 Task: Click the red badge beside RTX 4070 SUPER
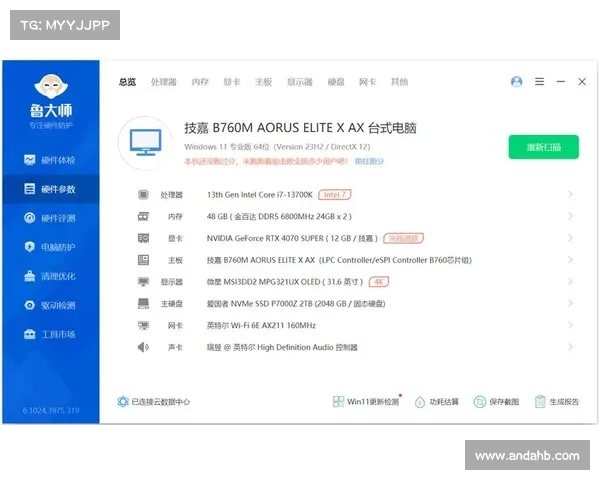[403, 238]
